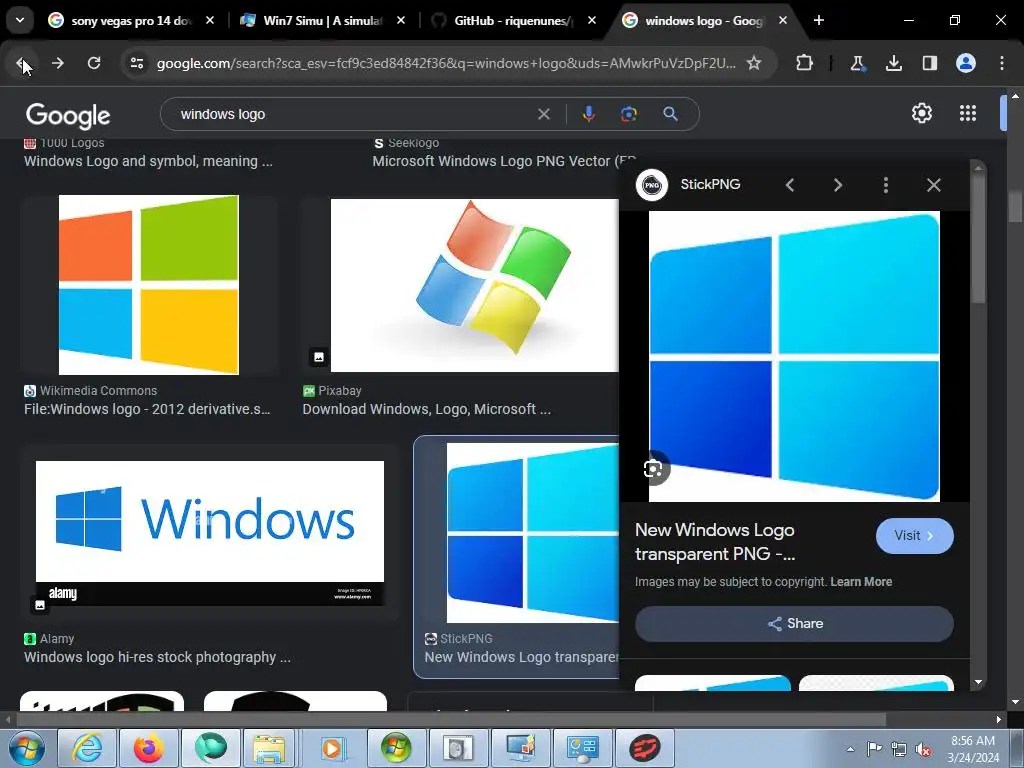1024x768 pixels.
Task: Click the address bar URL
Action: click(x=446, y=63)
